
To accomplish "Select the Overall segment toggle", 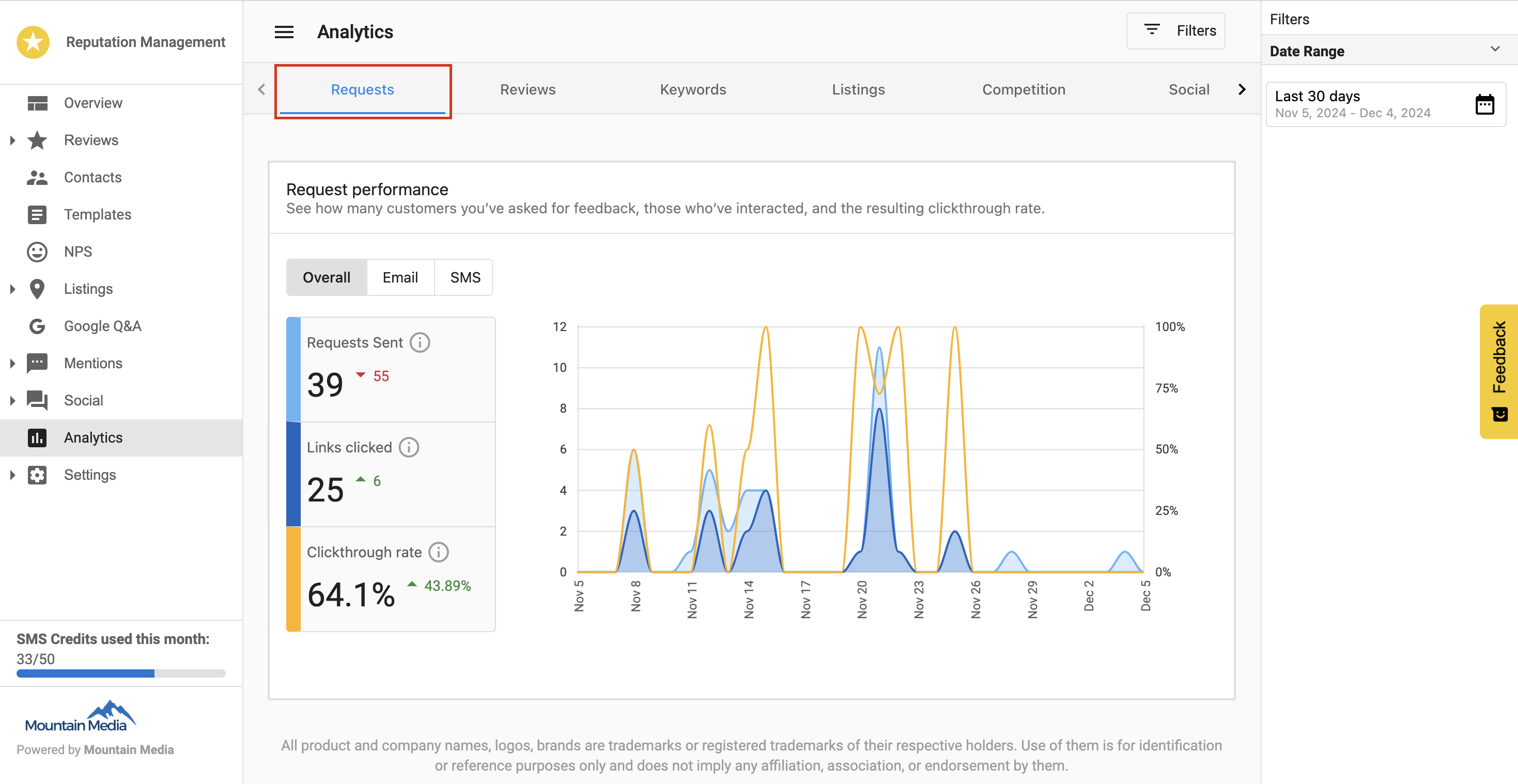I will [327, 277].
